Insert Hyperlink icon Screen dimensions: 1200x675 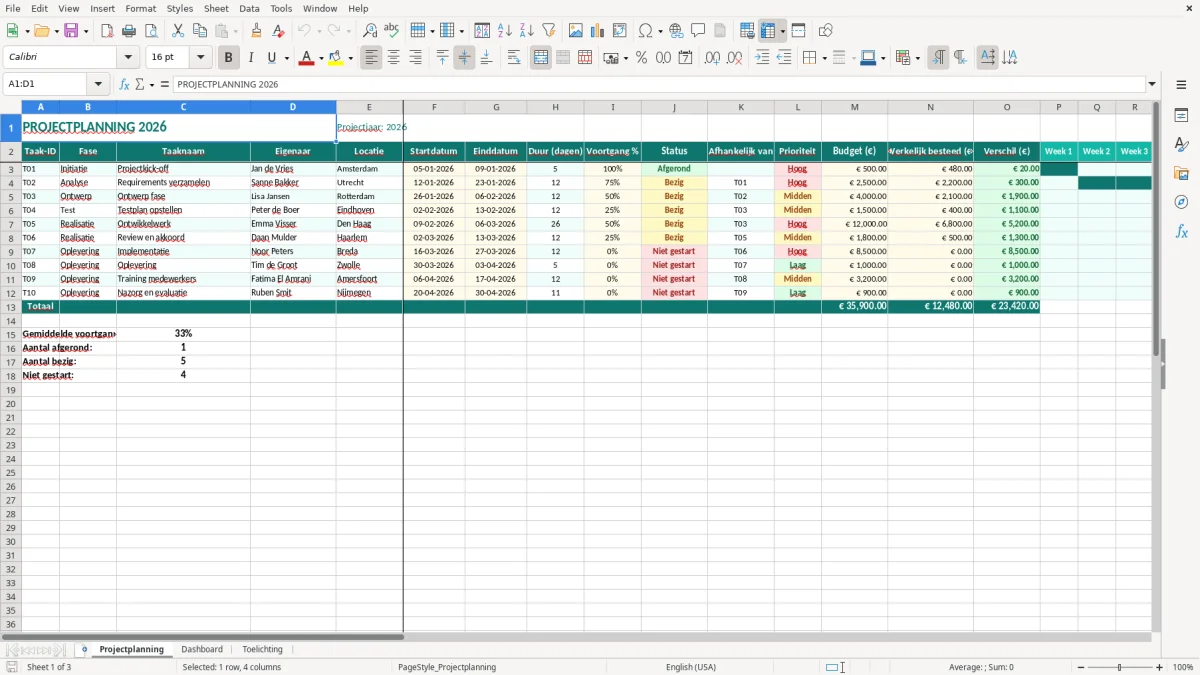pyautogui.click(x=676, y=31)
